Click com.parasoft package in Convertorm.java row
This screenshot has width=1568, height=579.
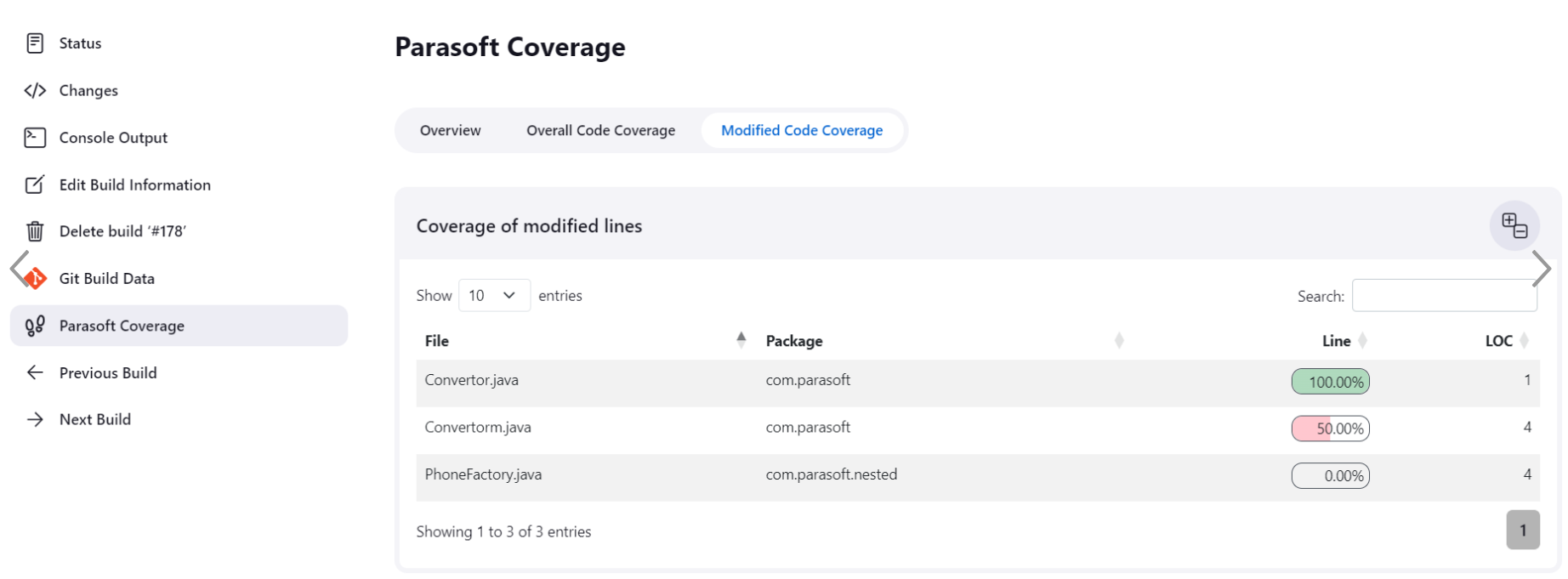click(x=808, y=427)
